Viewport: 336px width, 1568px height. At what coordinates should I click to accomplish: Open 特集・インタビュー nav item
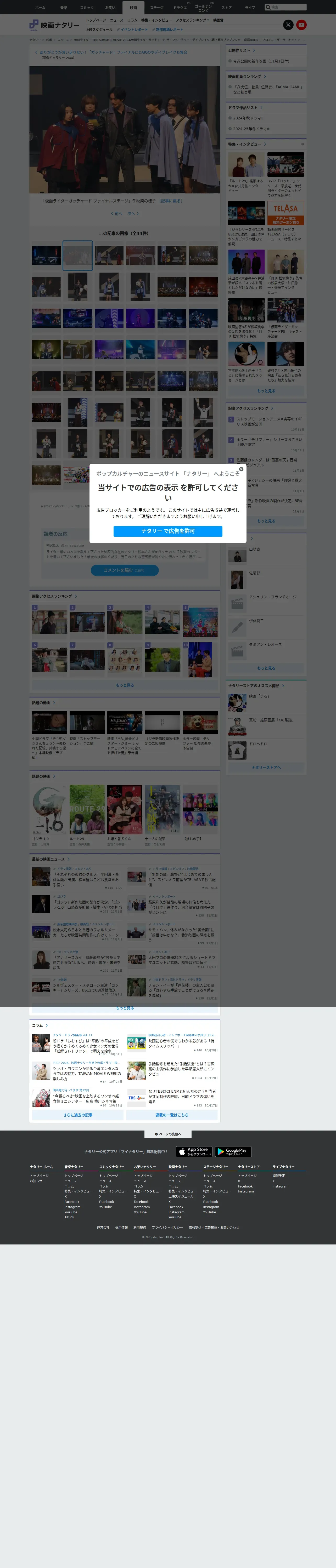(x=157, y=20)
